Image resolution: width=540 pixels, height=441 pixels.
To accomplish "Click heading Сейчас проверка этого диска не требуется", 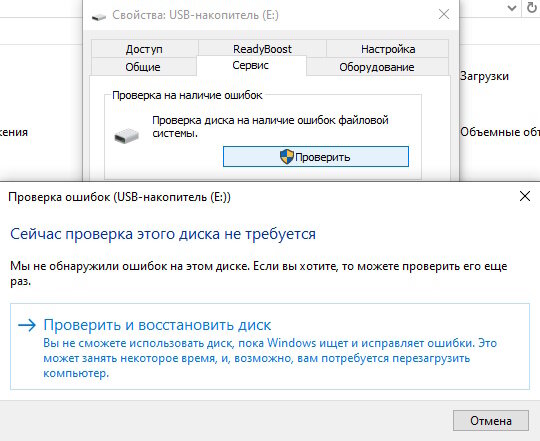I will 163,234.
